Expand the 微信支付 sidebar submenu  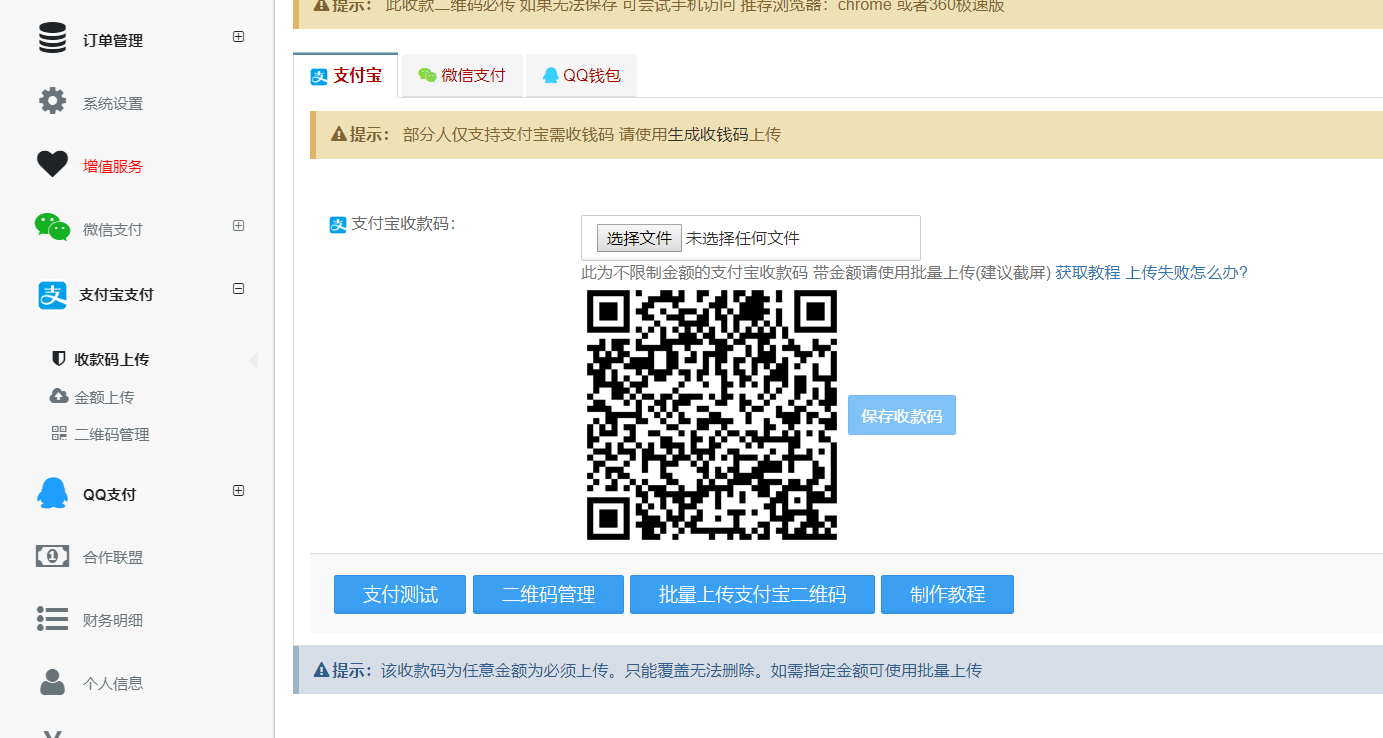(238, 226)
